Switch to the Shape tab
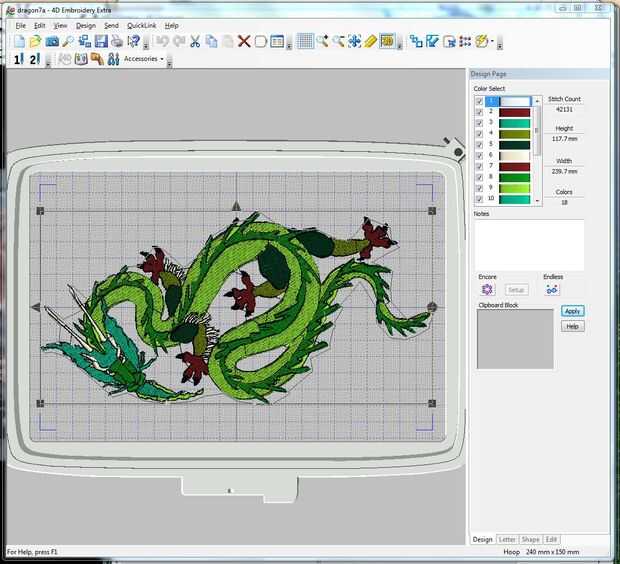Viewport: 620px width, 564px height. tap(530, 539)
